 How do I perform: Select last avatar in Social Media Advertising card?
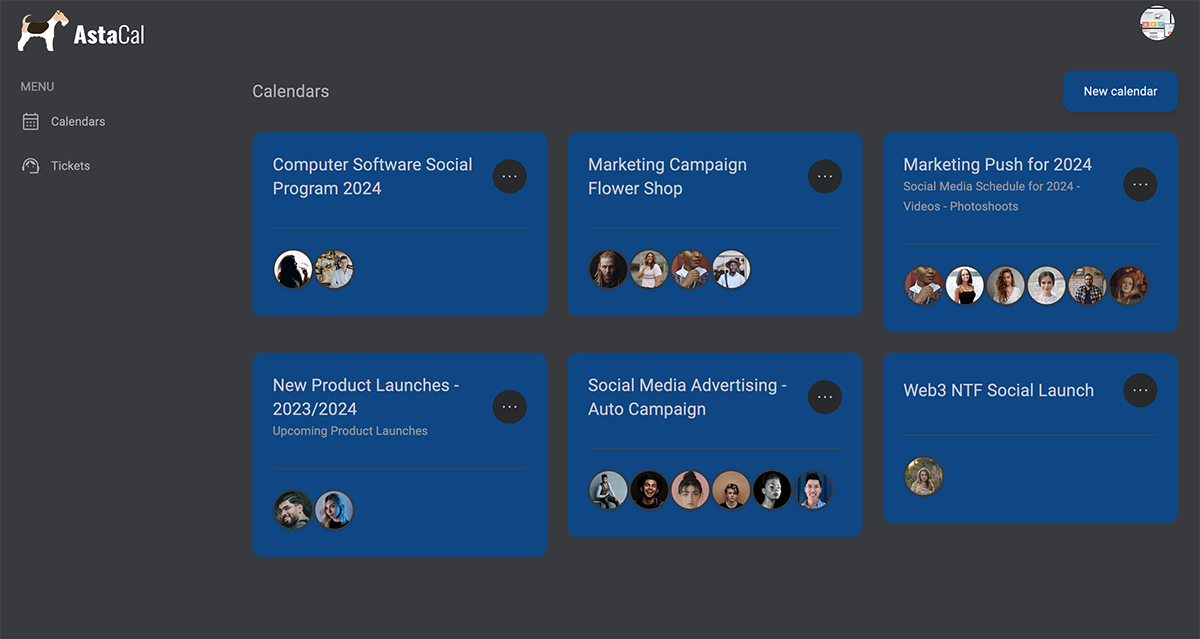(x=813, y=490)
